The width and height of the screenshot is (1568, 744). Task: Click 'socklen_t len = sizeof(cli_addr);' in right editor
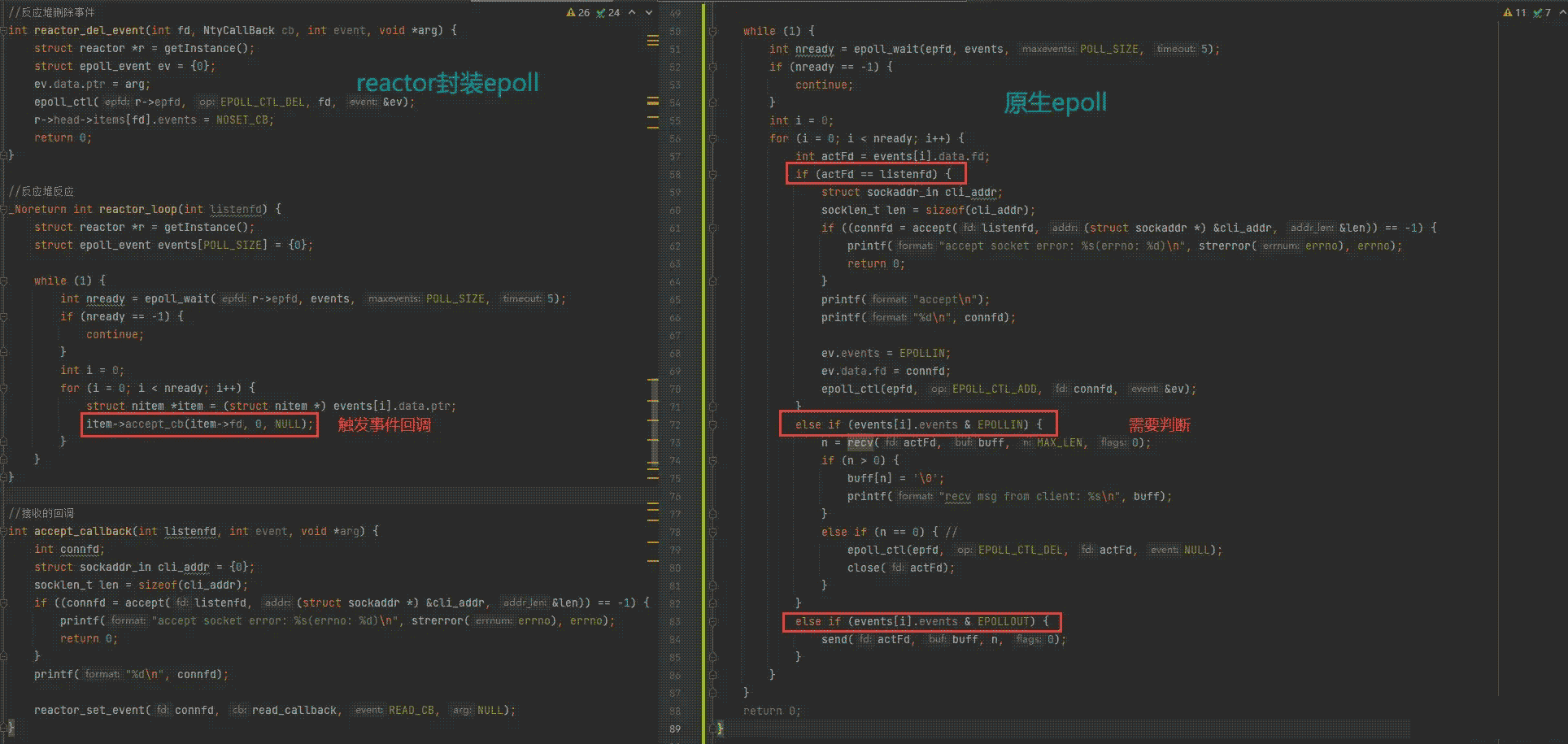click(928, 210)
